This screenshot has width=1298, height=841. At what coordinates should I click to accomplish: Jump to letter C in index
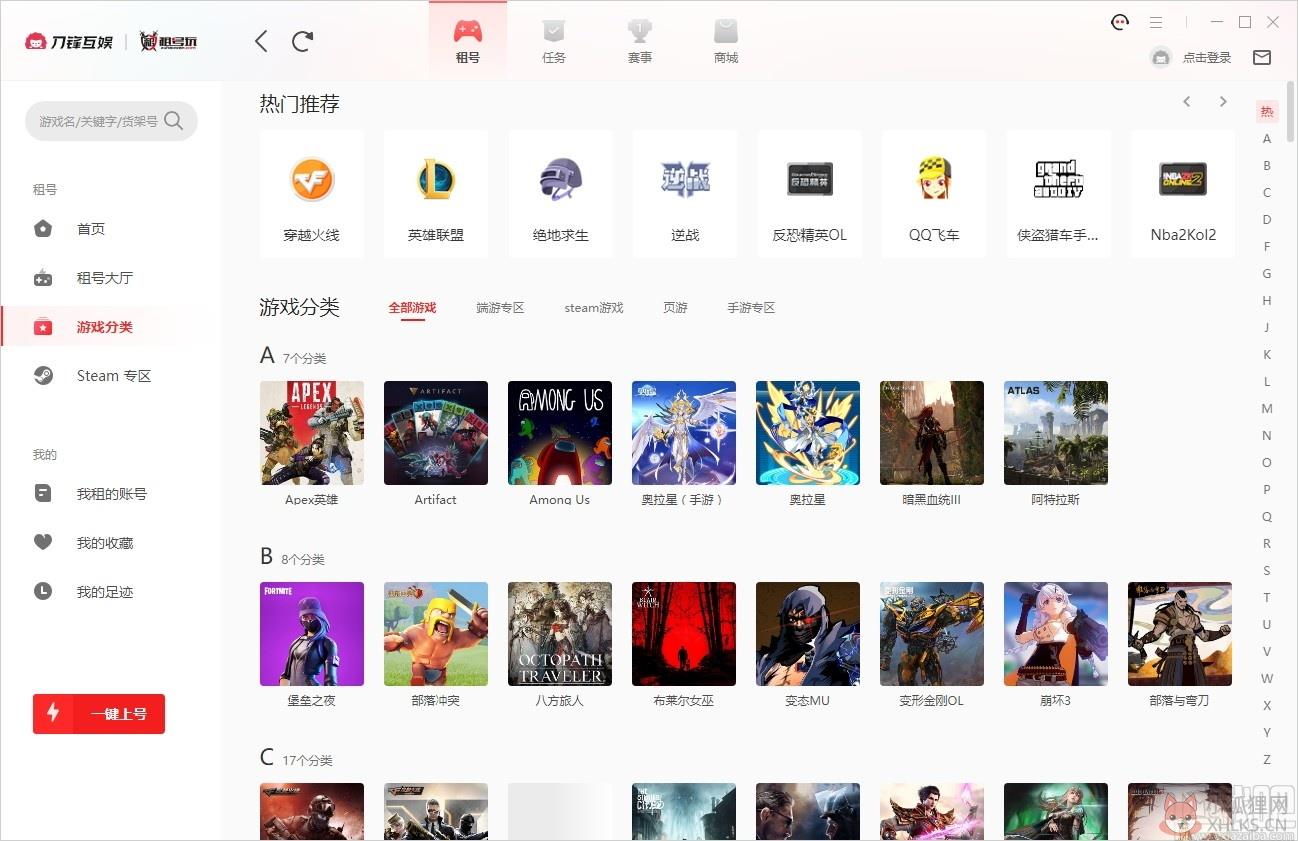point(1267,193)
